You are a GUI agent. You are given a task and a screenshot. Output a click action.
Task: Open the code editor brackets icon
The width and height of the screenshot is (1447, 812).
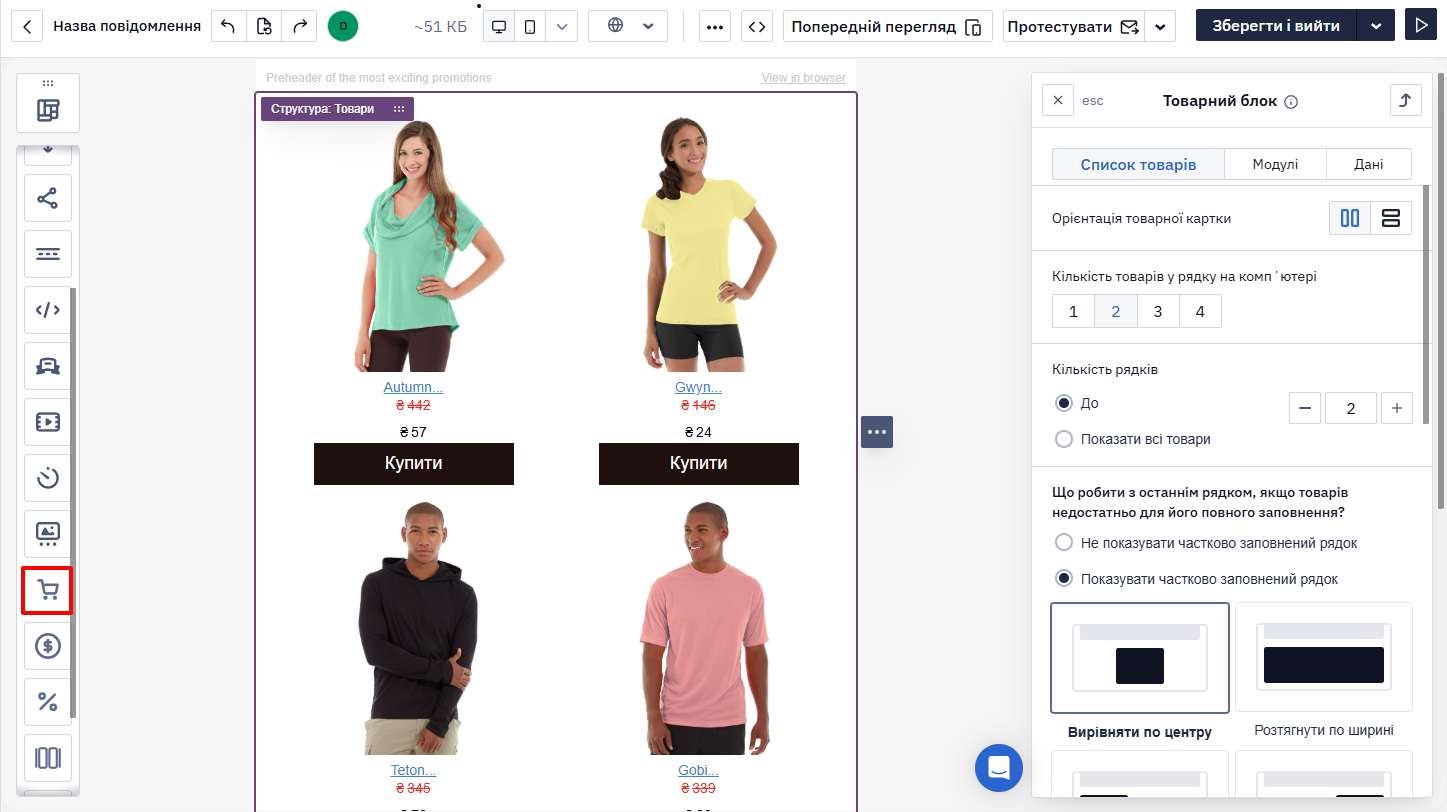tap(757, 26)
